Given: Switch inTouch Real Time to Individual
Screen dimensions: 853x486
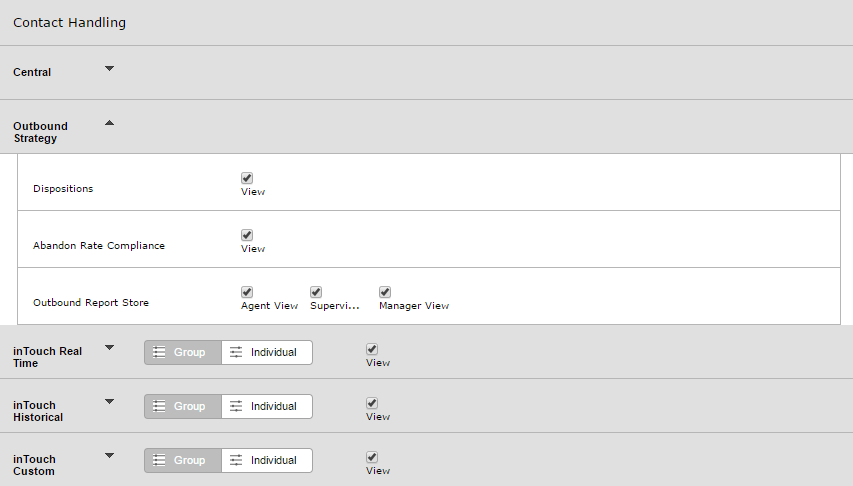Looking at the screenshot, I should click(267, 352).
